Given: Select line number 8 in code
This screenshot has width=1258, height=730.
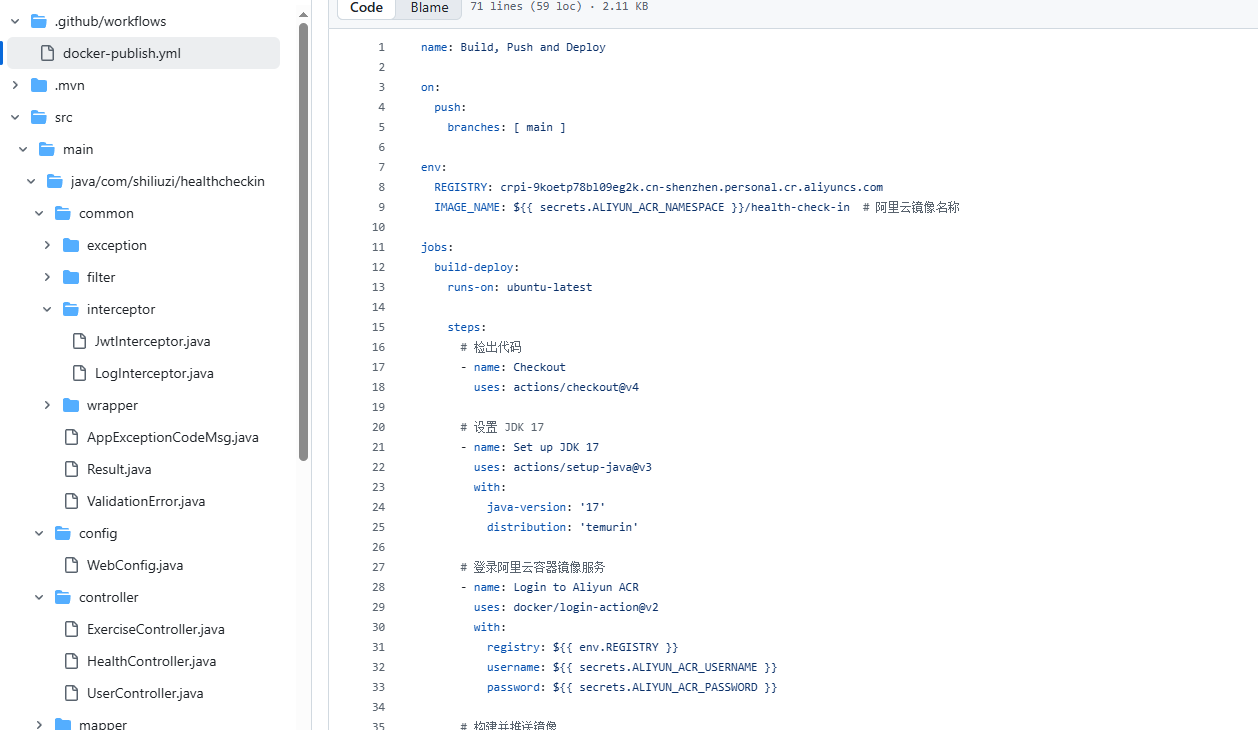Looking at the screenshot, I should 381,187.
